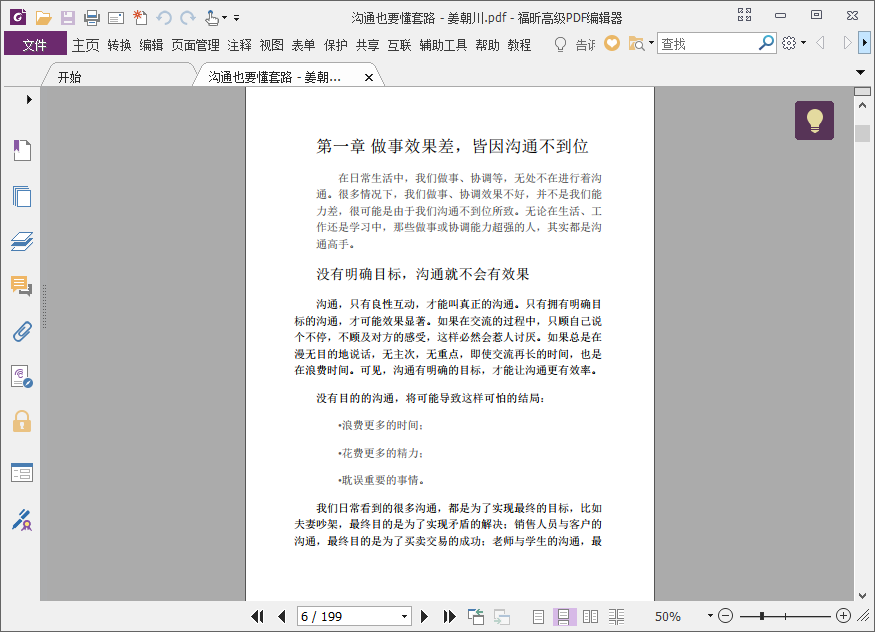This screenshot has width=875, height=632.
Task: Open the folder search icon
Action: [636, 44]
